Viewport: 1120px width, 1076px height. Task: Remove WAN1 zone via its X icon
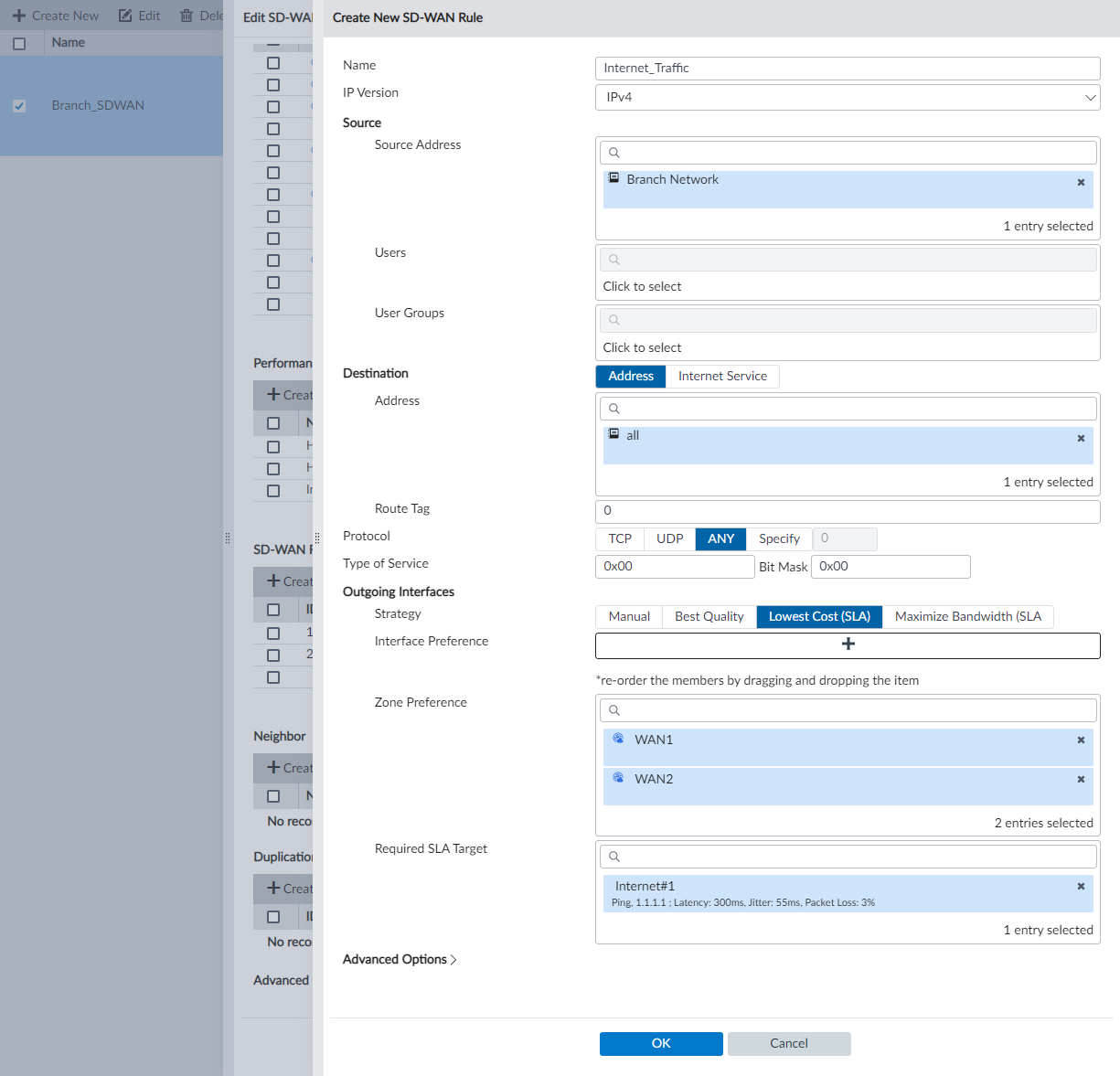click(x=1080, y=740)
